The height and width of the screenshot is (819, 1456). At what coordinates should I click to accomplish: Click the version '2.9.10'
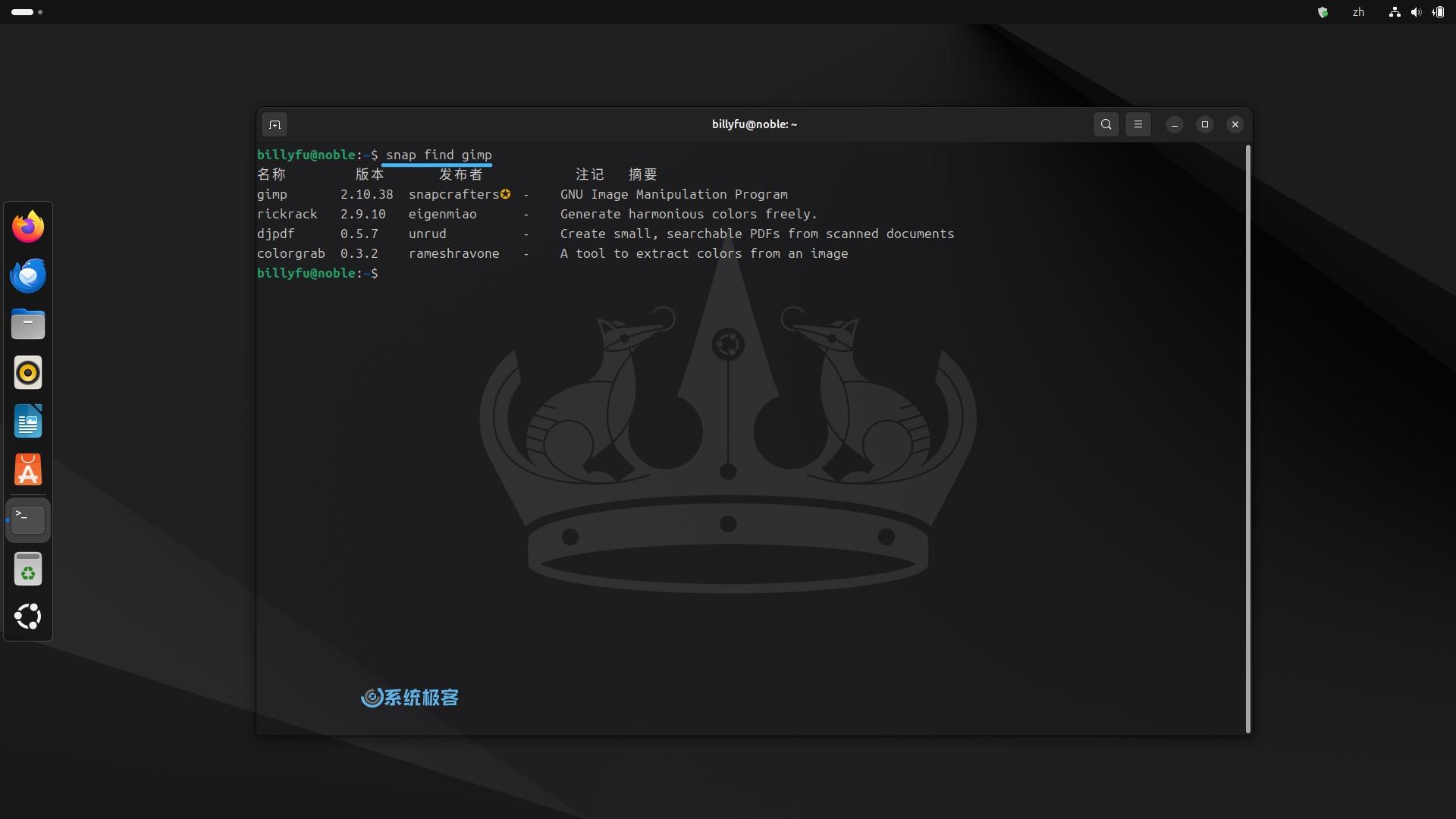tap(362, 214)
